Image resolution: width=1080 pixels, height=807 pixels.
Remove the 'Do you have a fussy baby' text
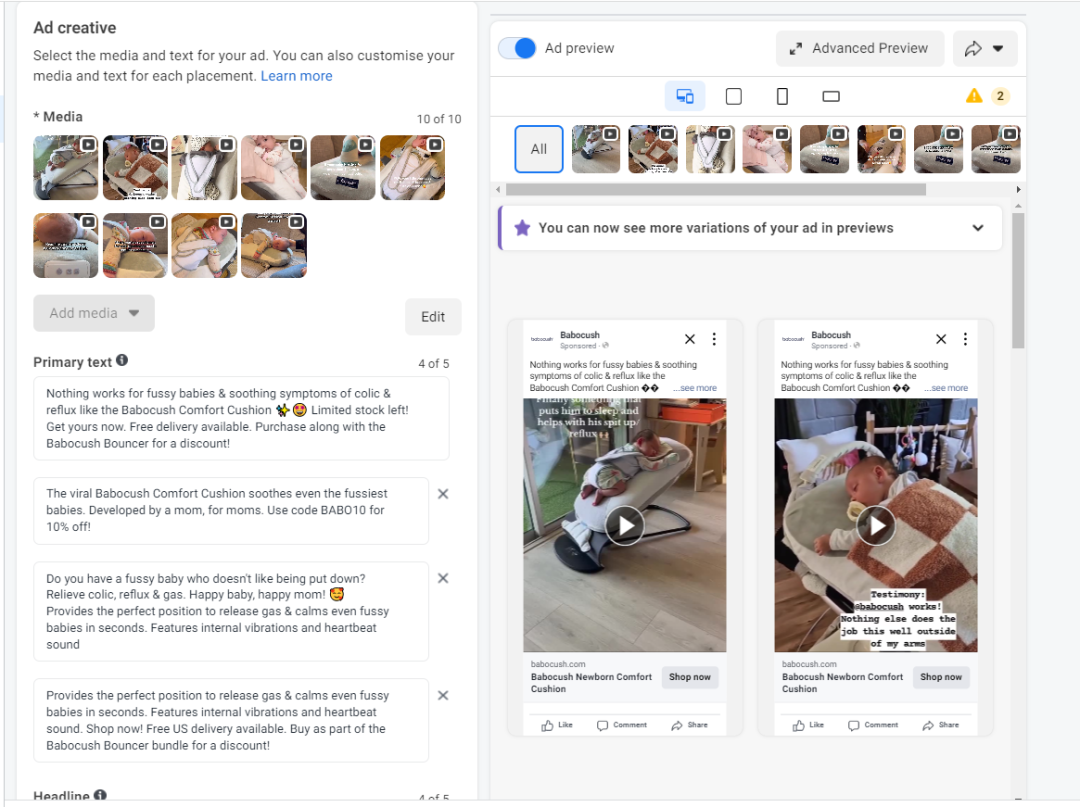443,578
